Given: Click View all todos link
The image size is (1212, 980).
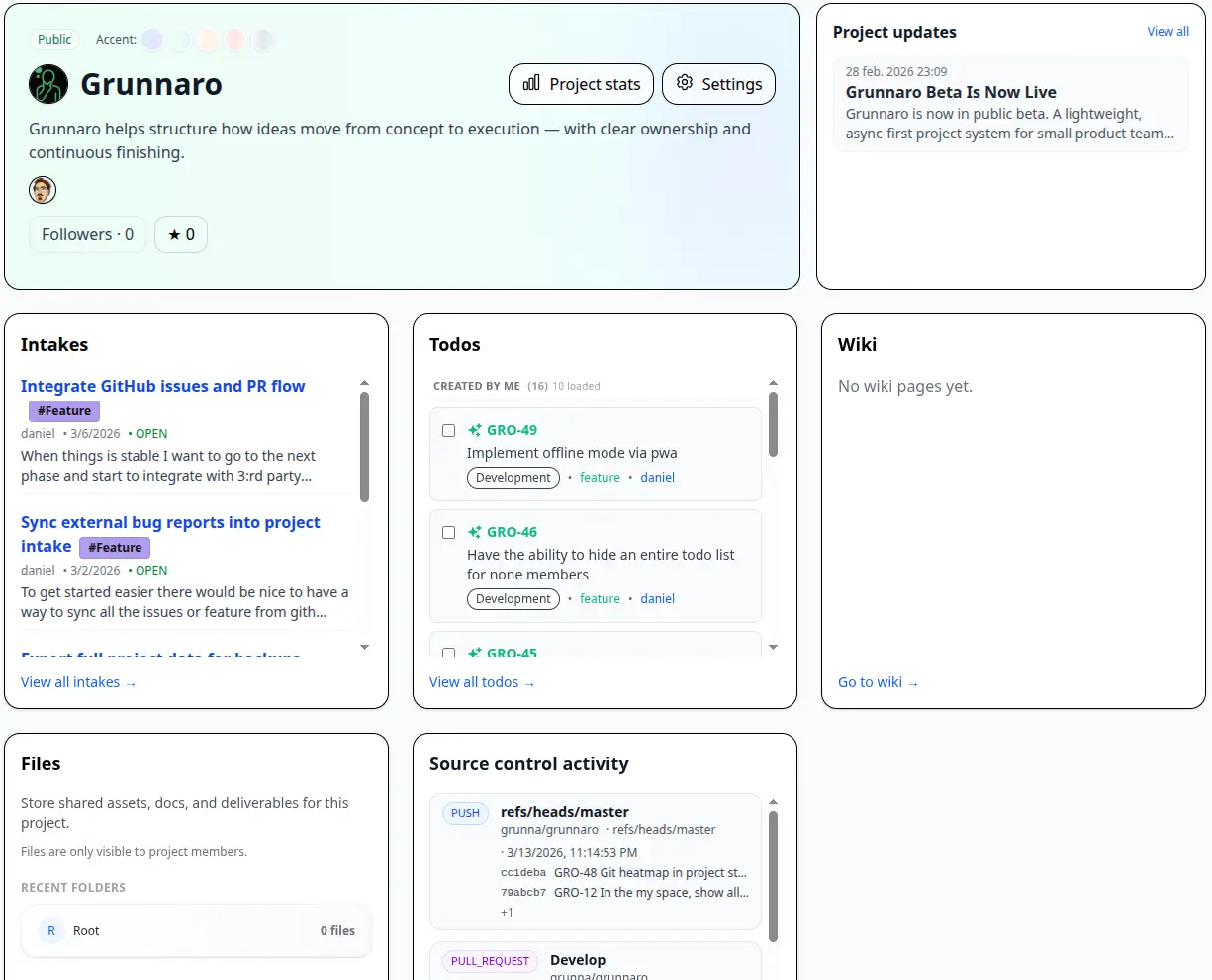Looking at the screenshot, I should pos(482,682).
